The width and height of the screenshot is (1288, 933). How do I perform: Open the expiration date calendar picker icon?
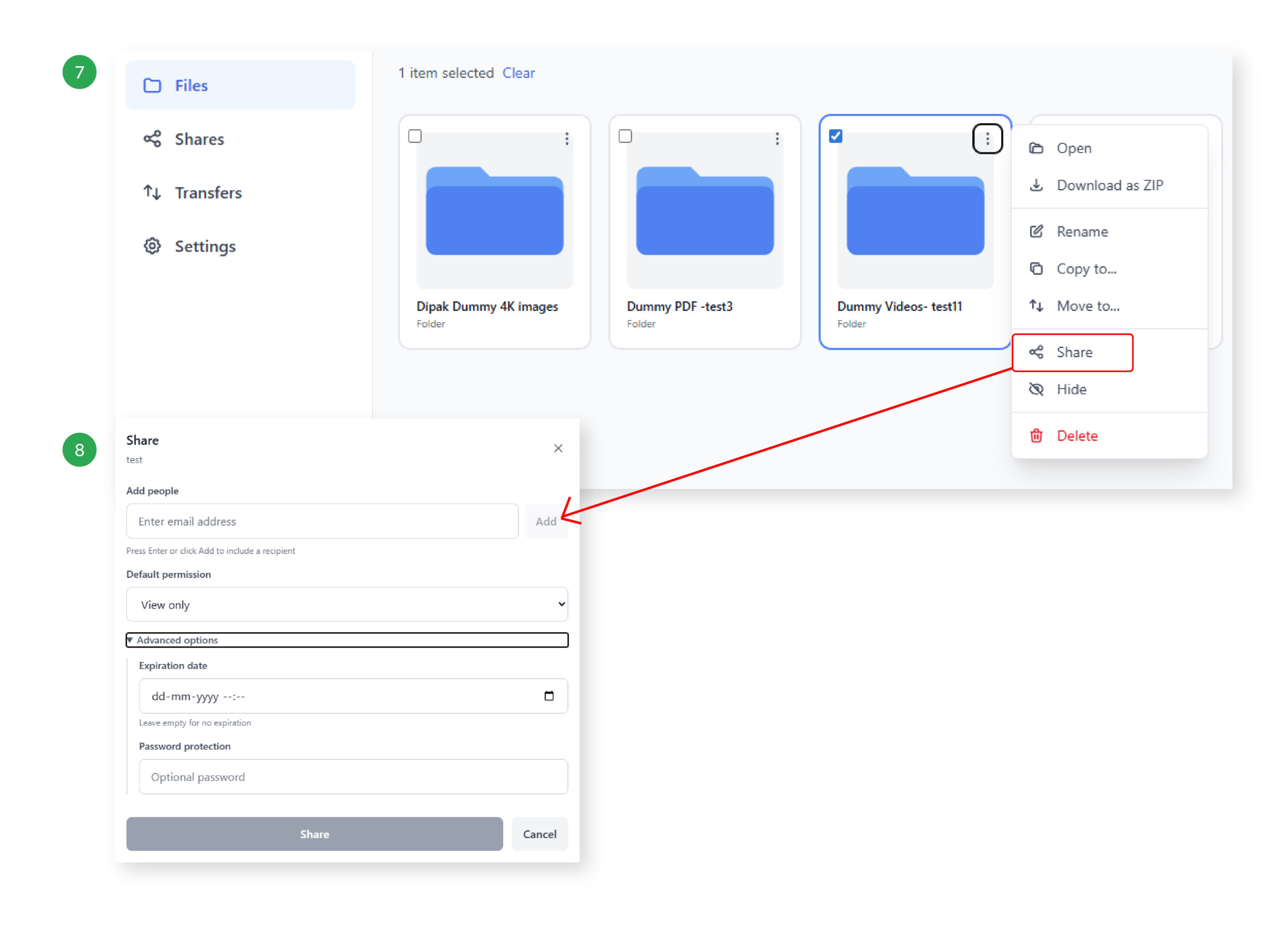click(548, 696)
